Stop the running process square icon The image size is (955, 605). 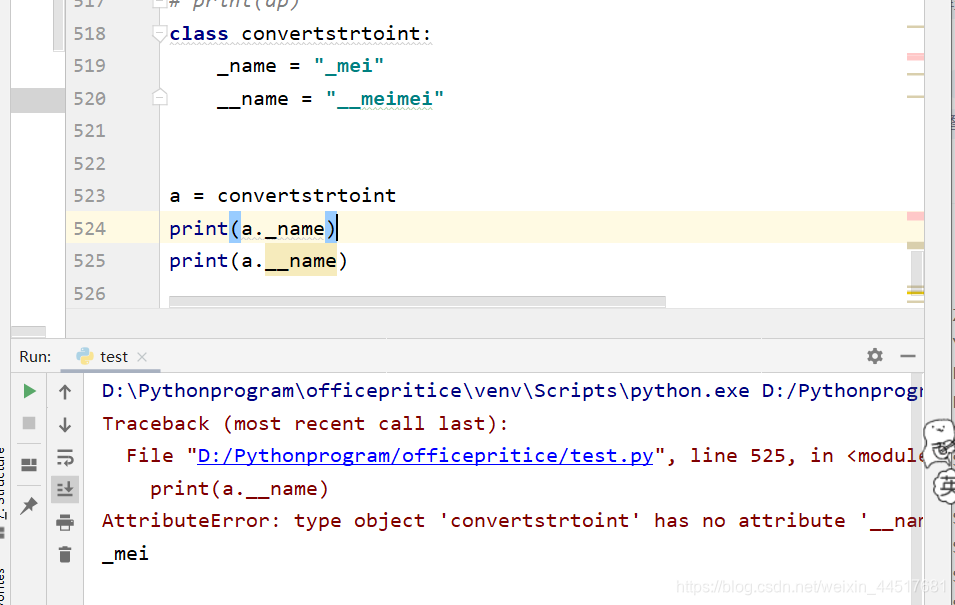click(29, 423)
